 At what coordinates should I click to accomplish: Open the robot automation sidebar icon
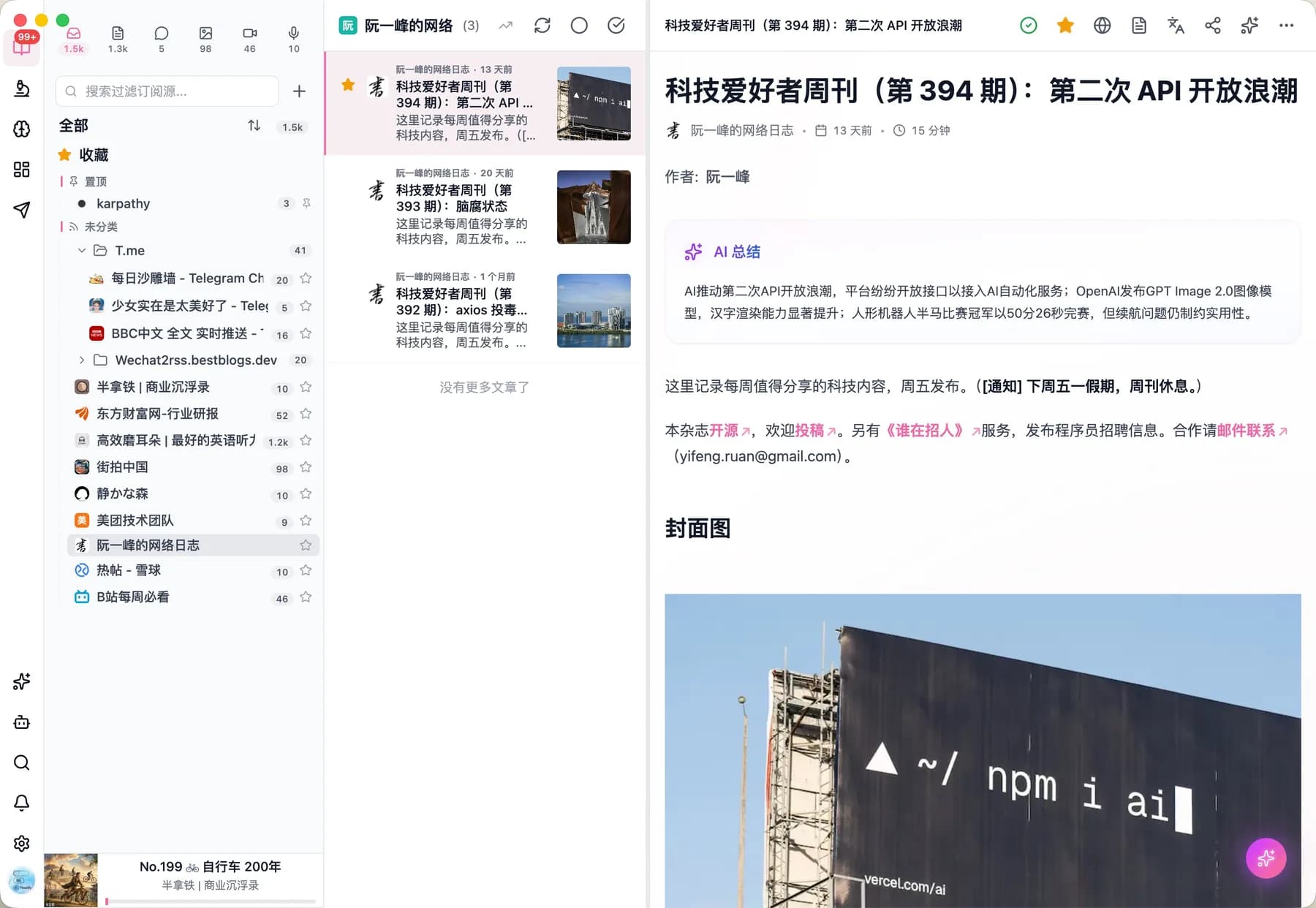(x=22, y=722)
